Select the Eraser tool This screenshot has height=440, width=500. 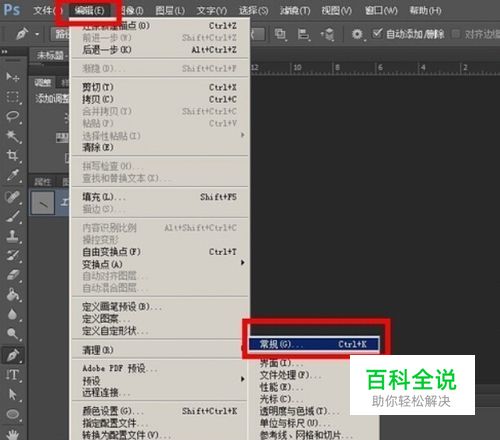13,275
